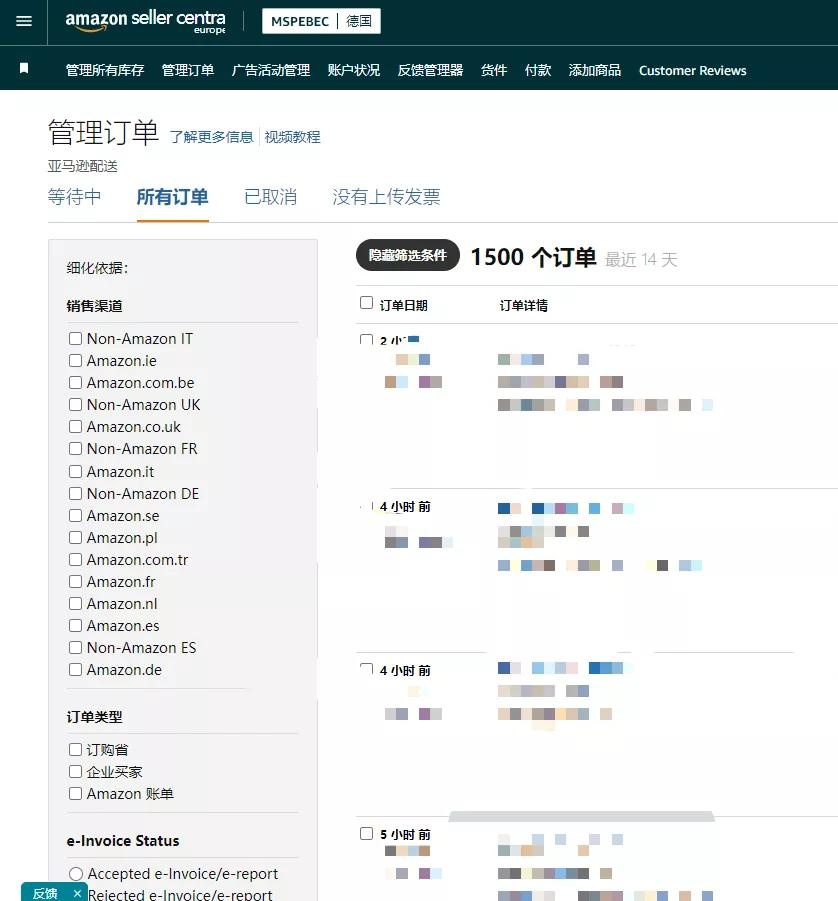Click the horizontal scrollbar in orders list
The height and width of the screenshot is (901, 838).
[x=581, y=817]
